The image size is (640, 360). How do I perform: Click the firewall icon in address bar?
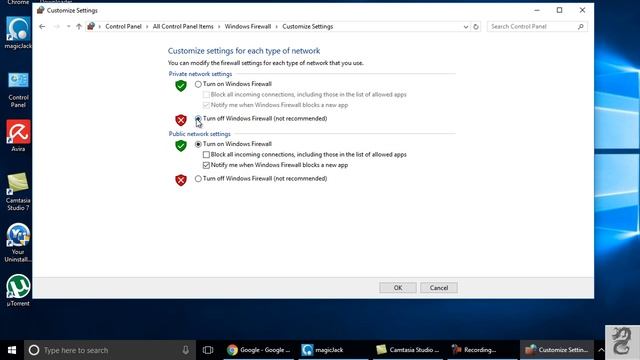91,27
